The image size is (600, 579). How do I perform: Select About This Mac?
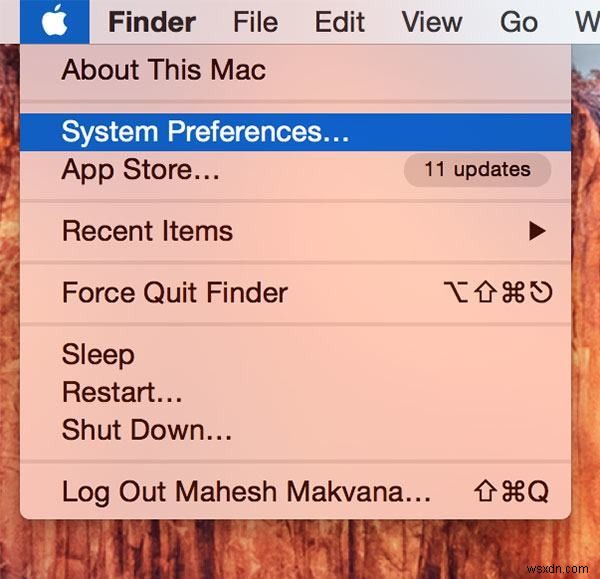coord(164,70)
